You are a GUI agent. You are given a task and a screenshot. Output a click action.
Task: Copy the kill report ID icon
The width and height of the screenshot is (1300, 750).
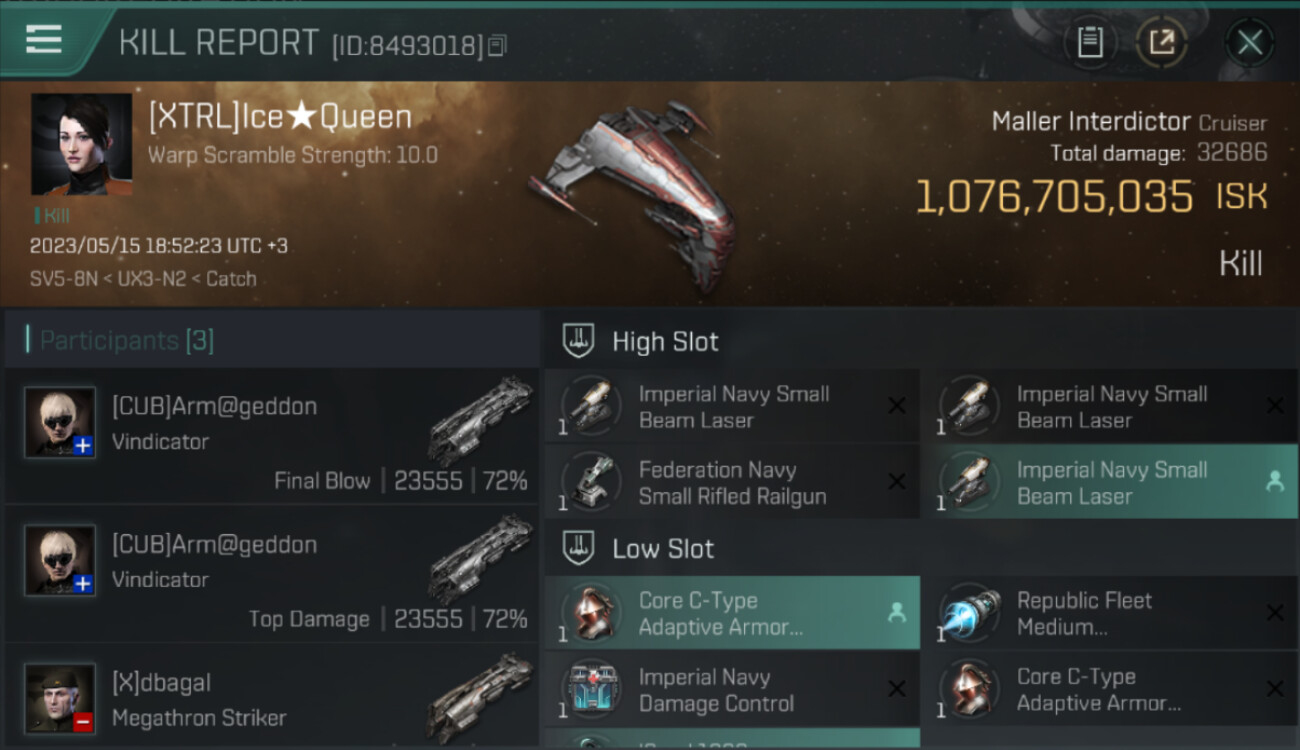click(x=498, y=45)
